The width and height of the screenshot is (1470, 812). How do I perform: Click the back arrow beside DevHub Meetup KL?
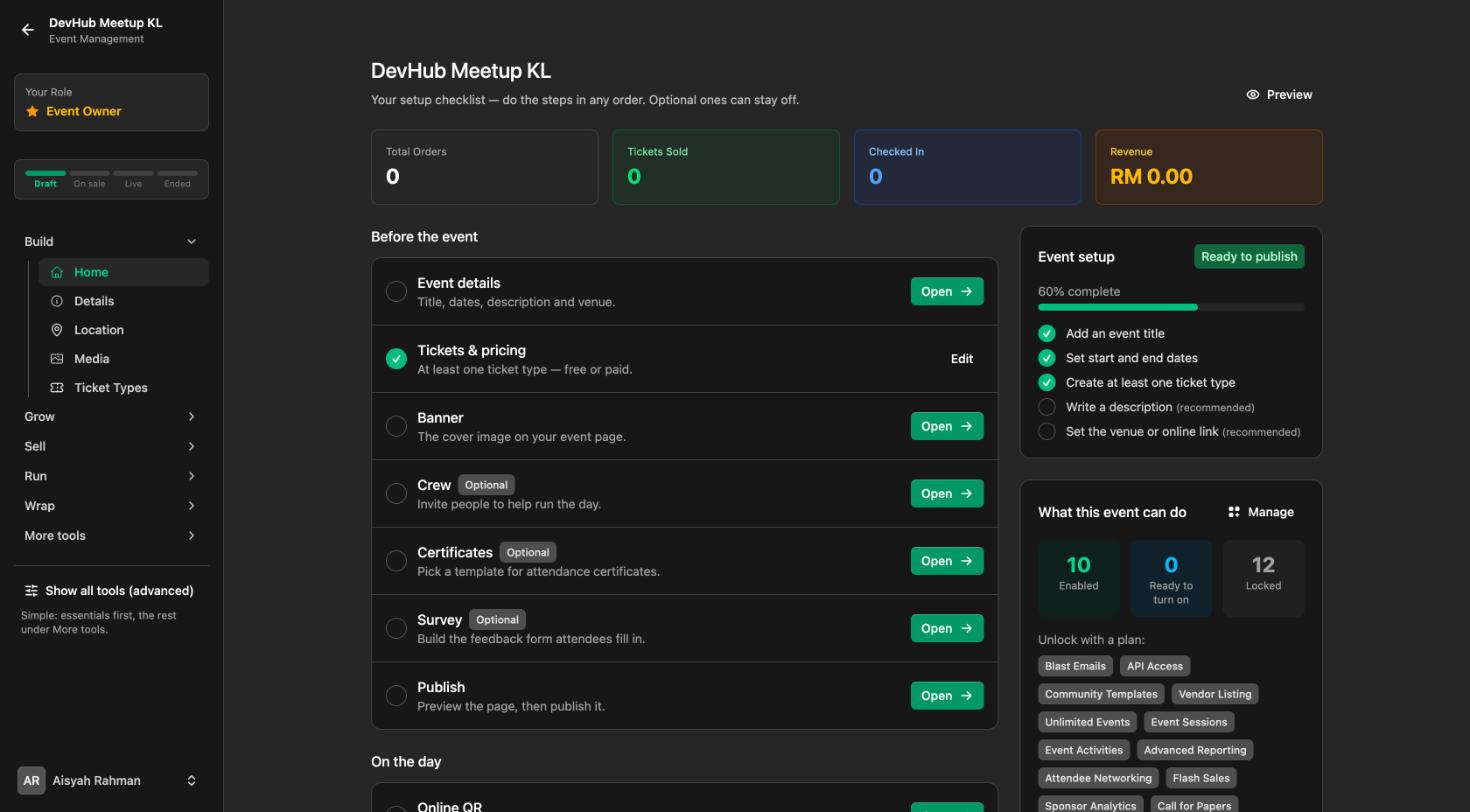tap(28, 30)
